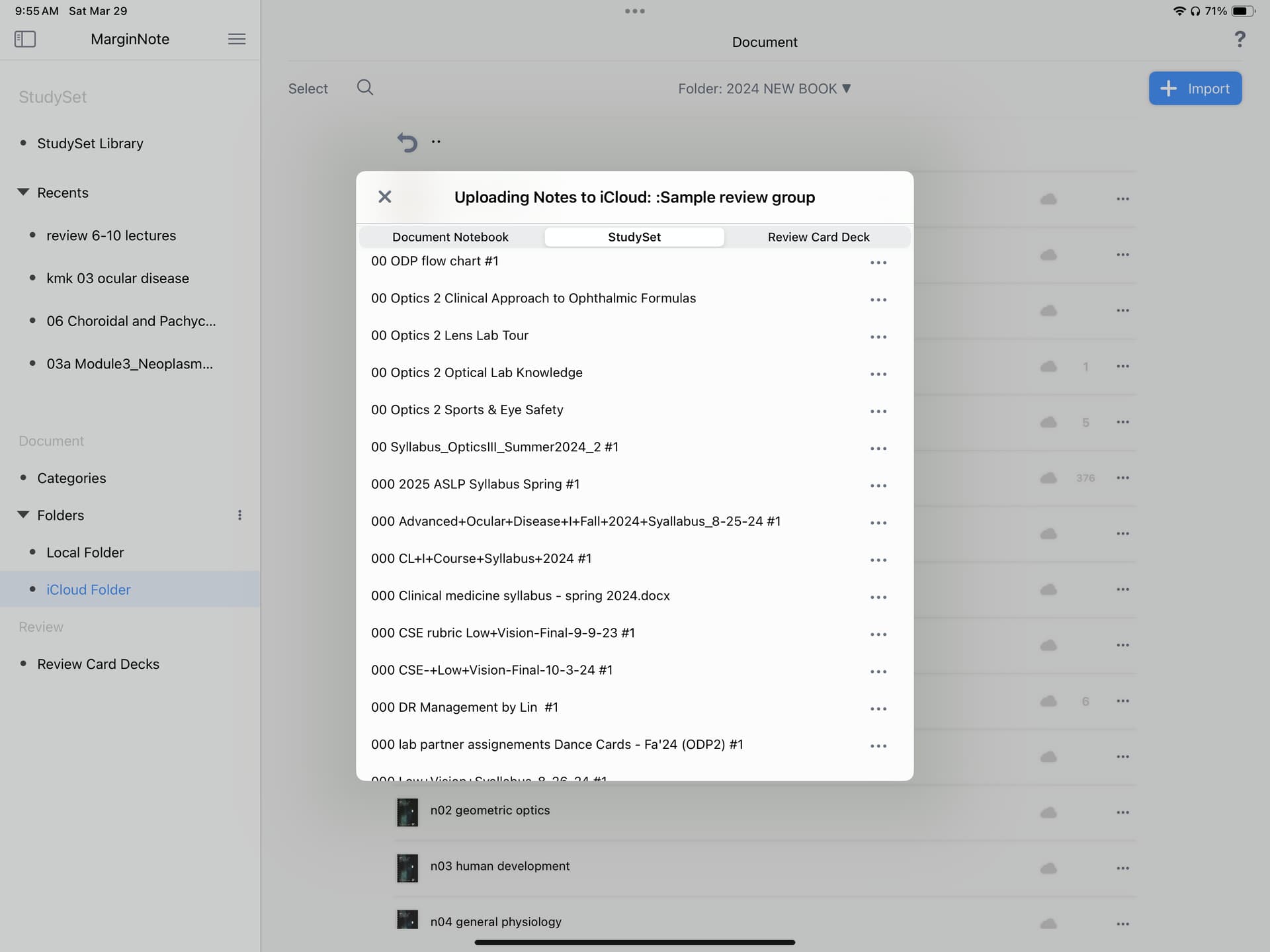Open Review Card Decks in sidebar
1270x952 pixels.
(98, 664)
